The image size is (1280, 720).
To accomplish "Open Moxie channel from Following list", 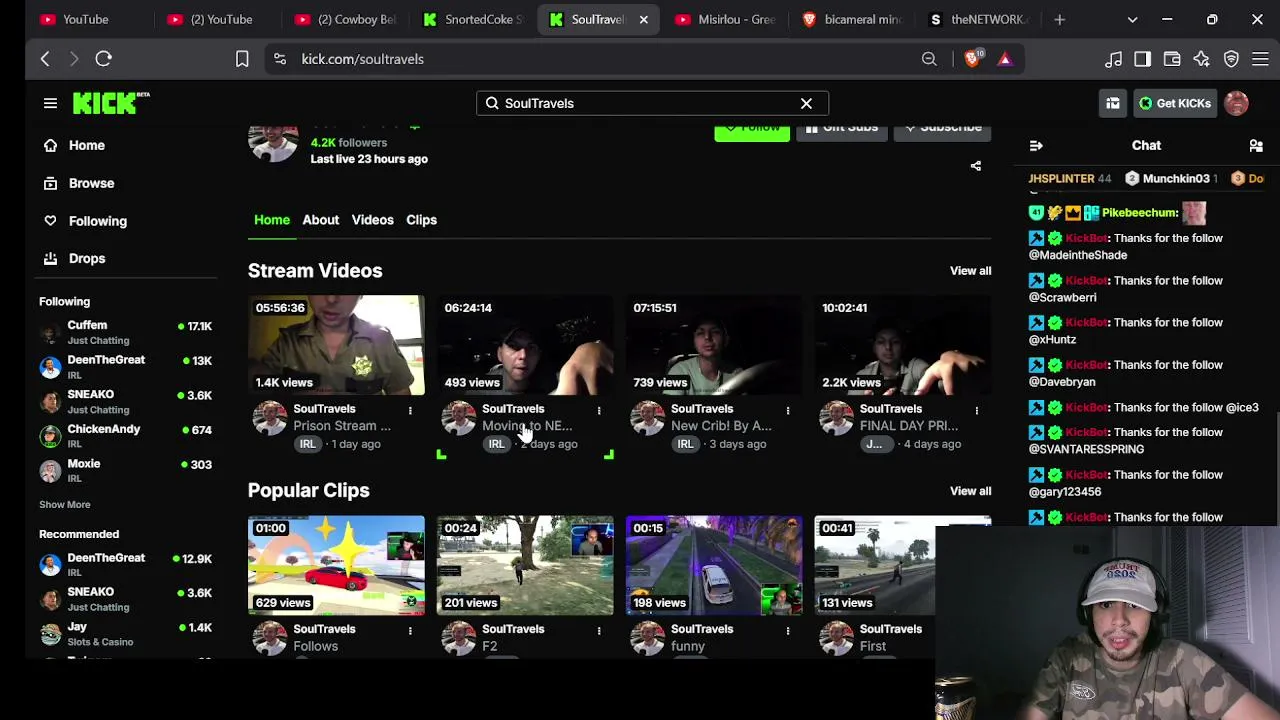I will tap(125, 470).
